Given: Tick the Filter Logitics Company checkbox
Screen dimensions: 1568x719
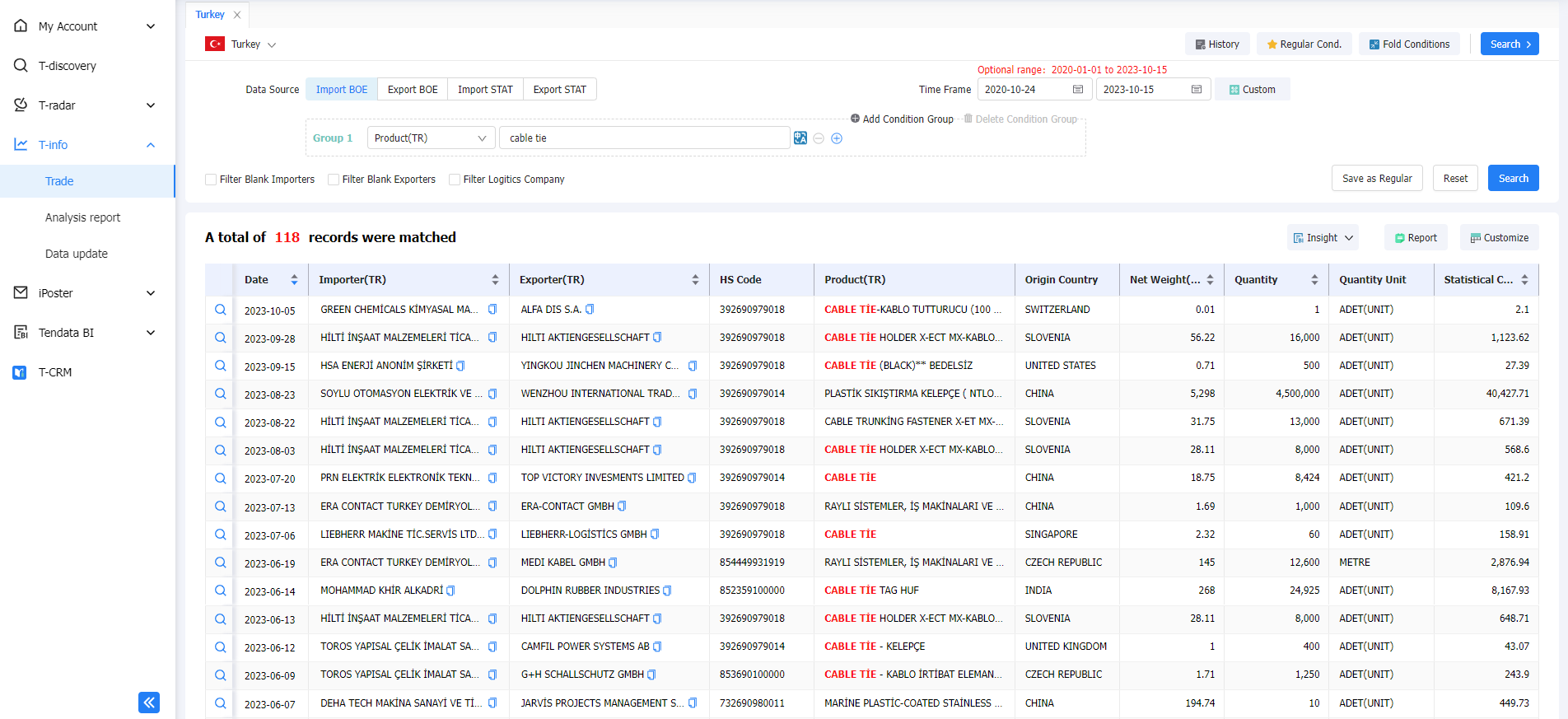Looking at the screenshot, I should coord(455,180).
